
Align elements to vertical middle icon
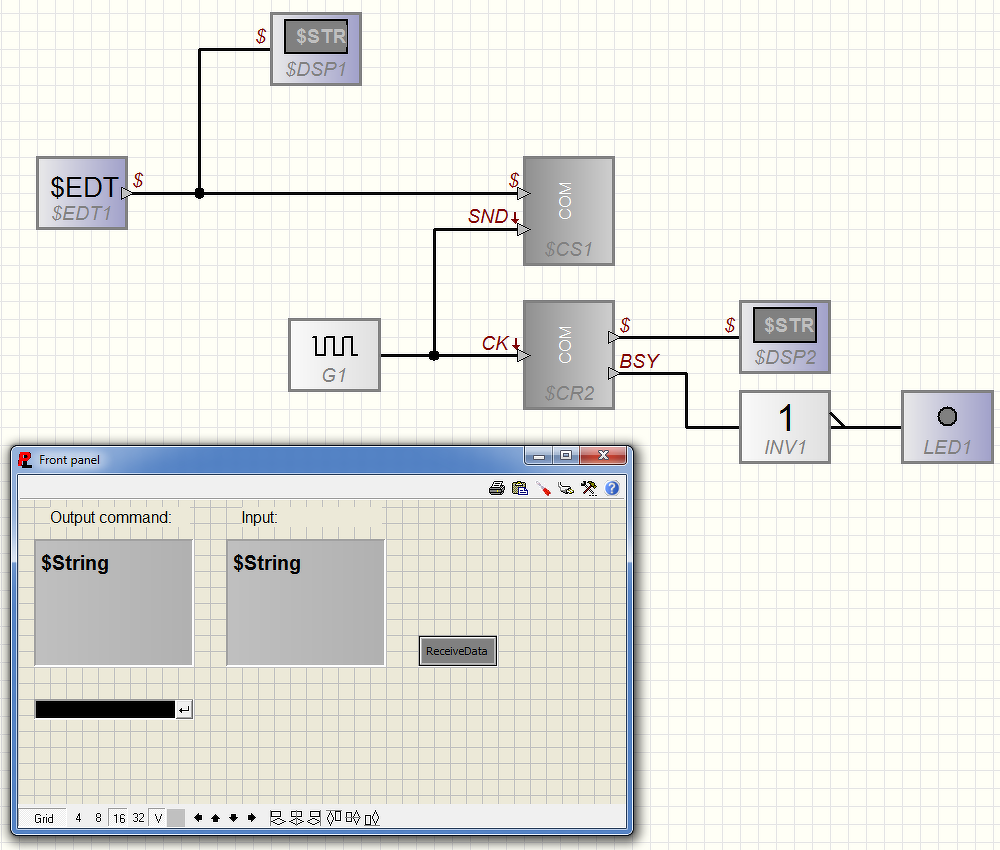(x=353, y=817)
